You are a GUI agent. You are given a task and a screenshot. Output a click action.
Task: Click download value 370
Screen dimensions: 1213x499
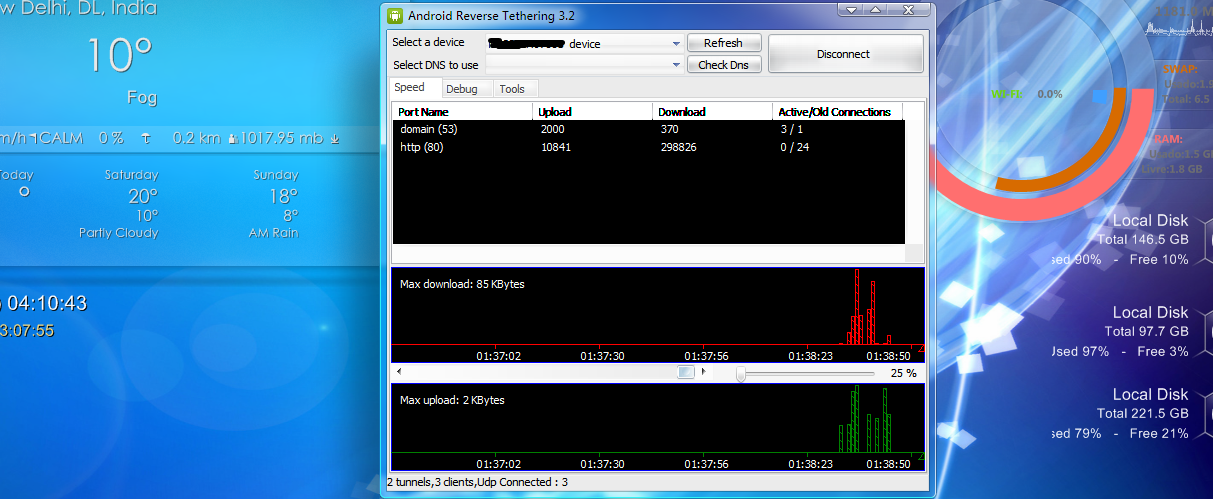pos(670,130)
